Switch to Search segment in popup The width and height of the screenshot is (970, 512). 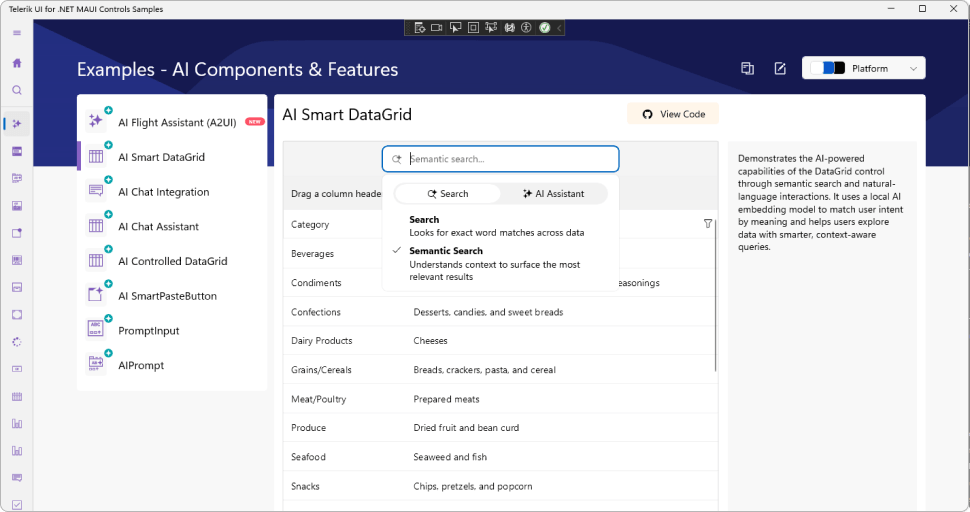[x=448, y=194]
